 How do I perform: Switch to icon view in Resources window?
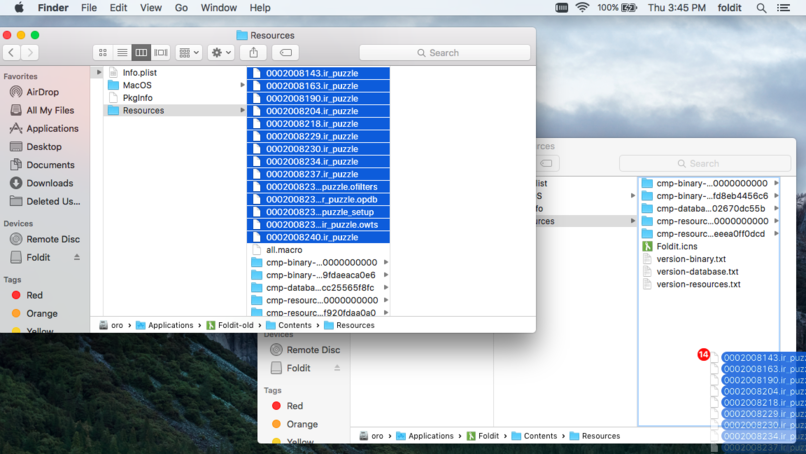[103, 52]
